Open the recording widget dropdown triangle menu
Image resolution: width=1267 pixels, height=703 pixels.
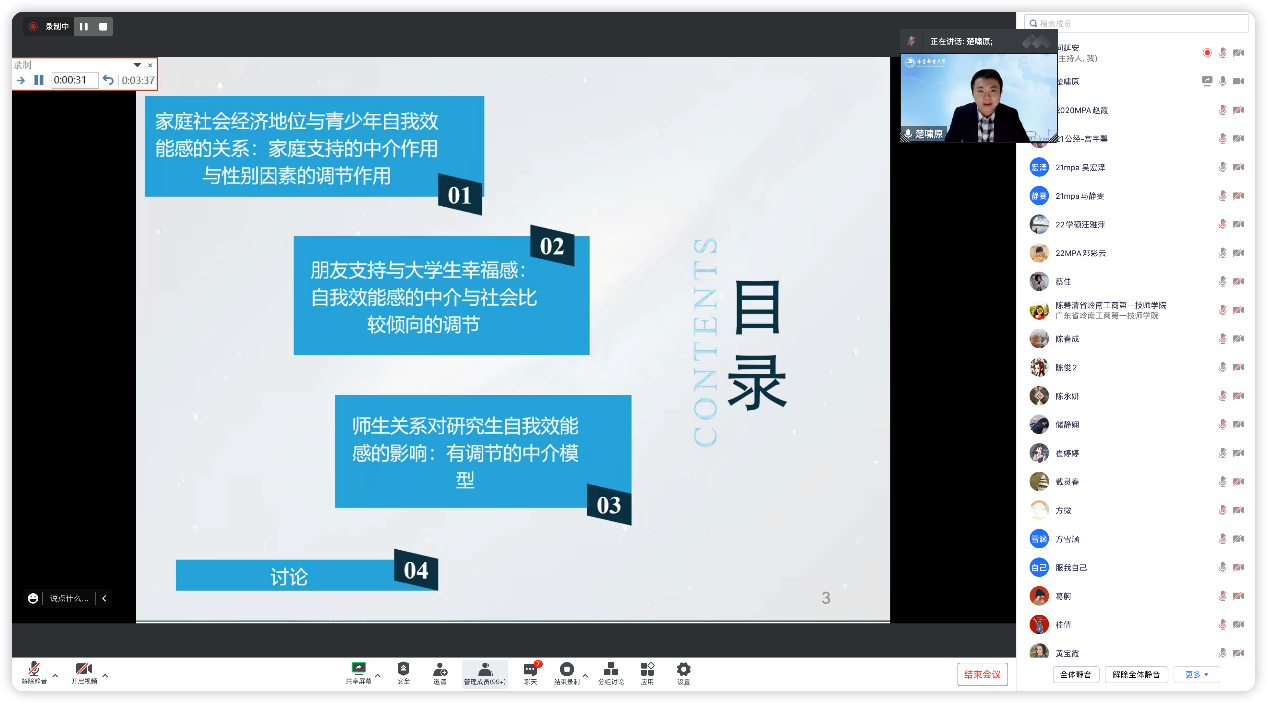[137, 65]
